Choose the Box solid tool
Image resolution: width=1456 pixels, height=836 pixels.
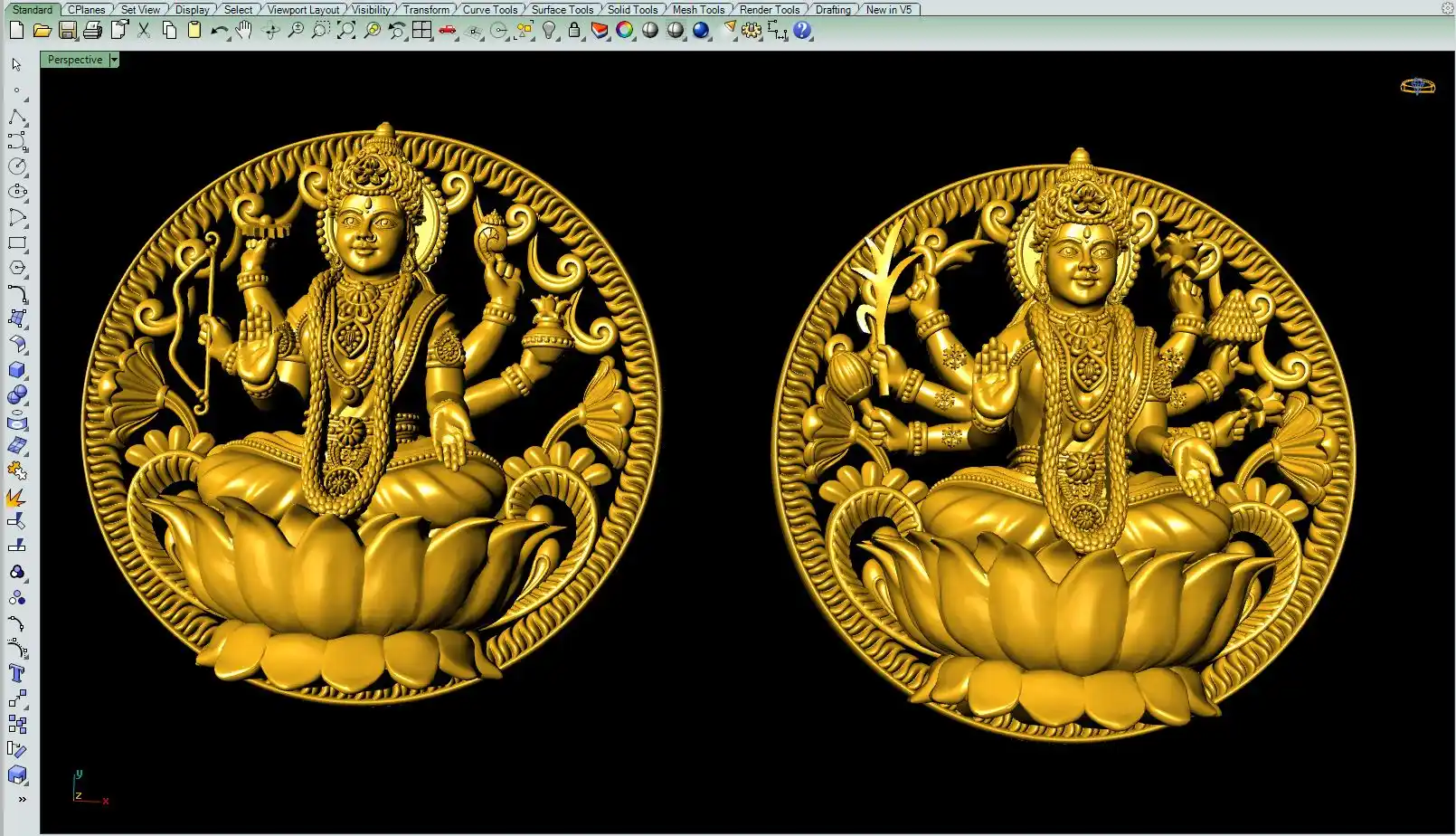point(16,370)
